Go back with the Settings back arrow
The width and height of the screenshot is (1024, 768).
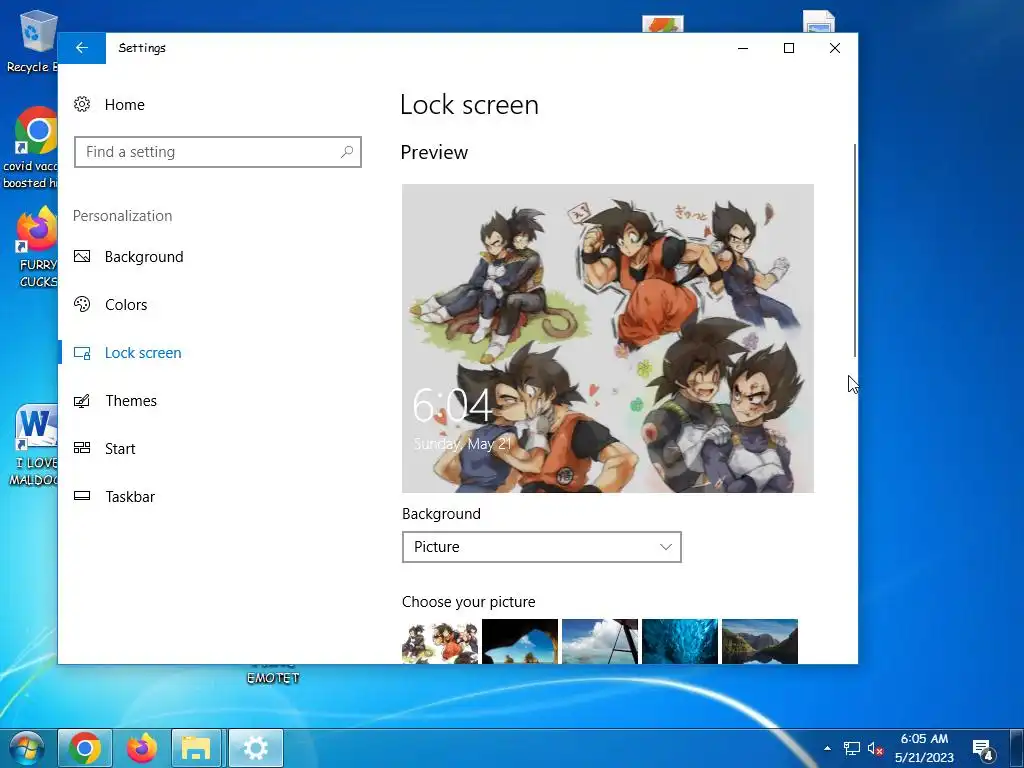click(x=82, y=48)
